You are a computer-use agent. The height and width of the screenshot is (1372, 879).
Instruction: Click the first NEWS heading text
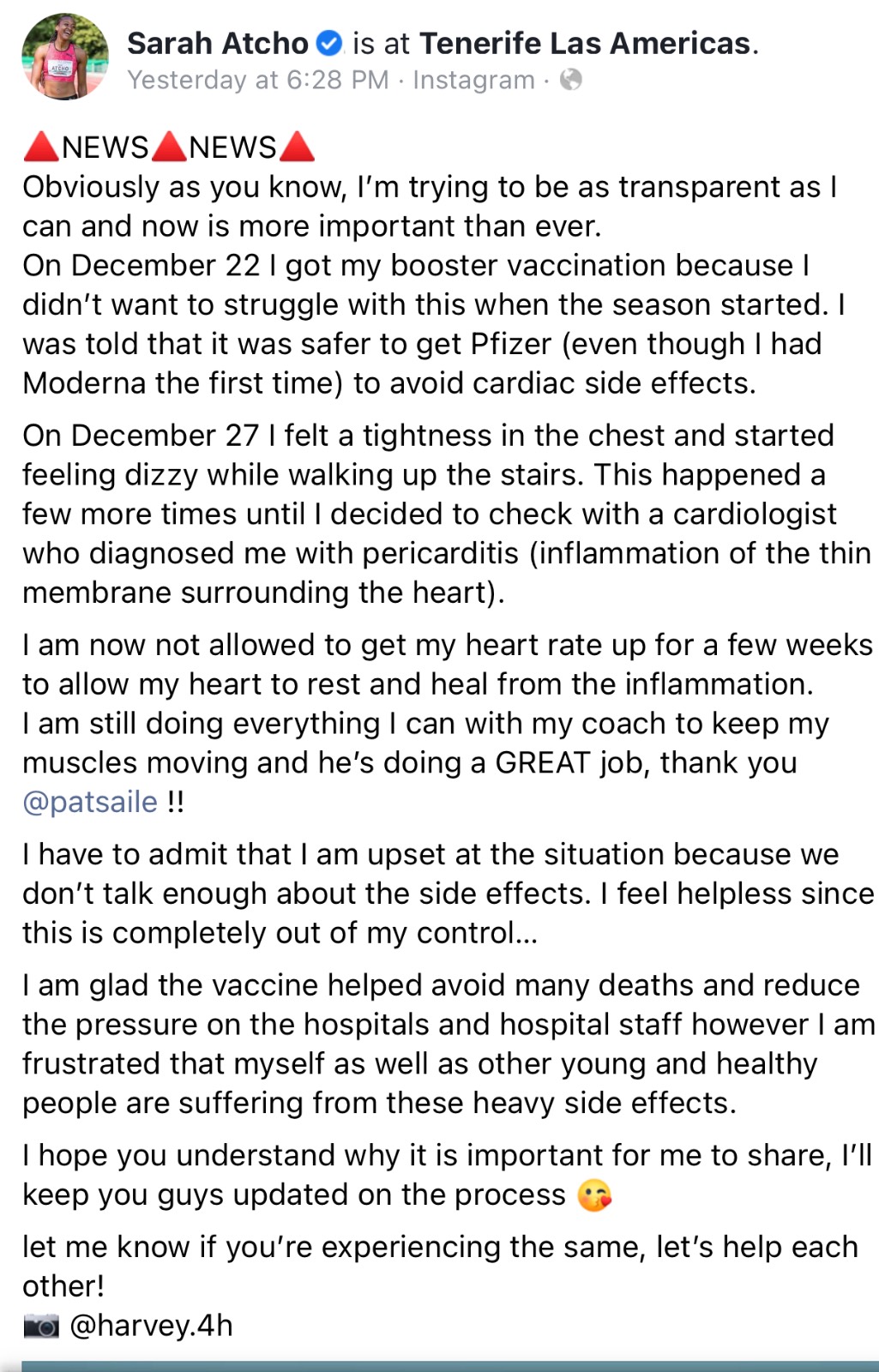tap(105, 147)
